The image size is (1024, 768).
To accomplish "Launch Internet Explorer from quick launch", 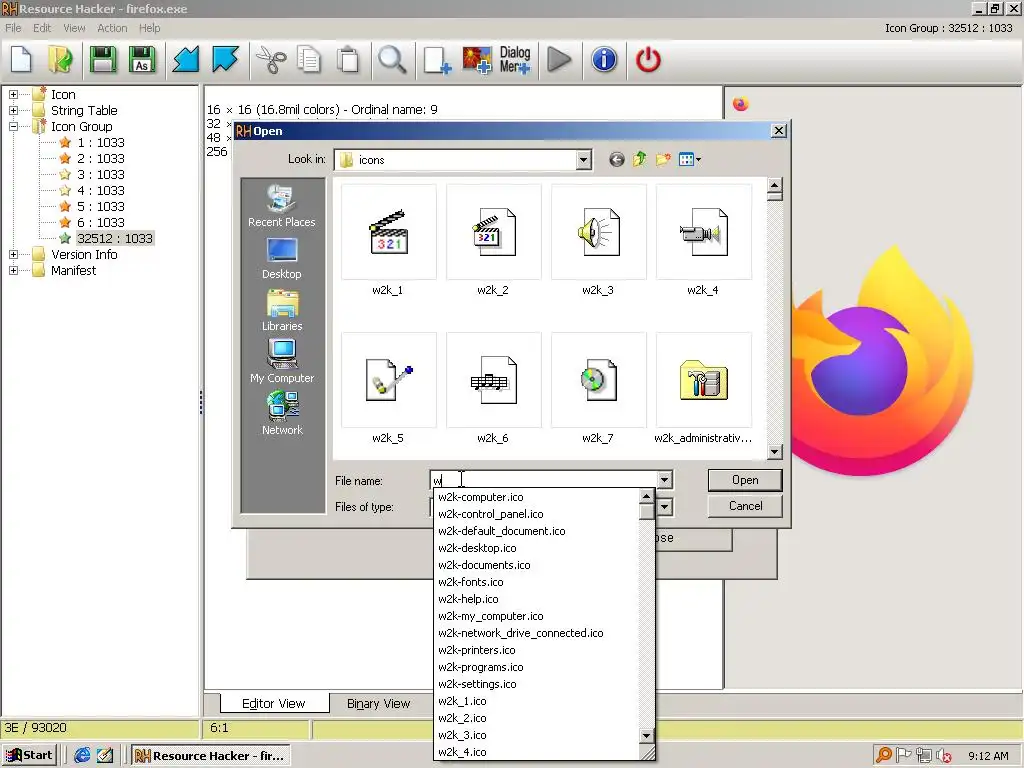I will coord(82,756).
